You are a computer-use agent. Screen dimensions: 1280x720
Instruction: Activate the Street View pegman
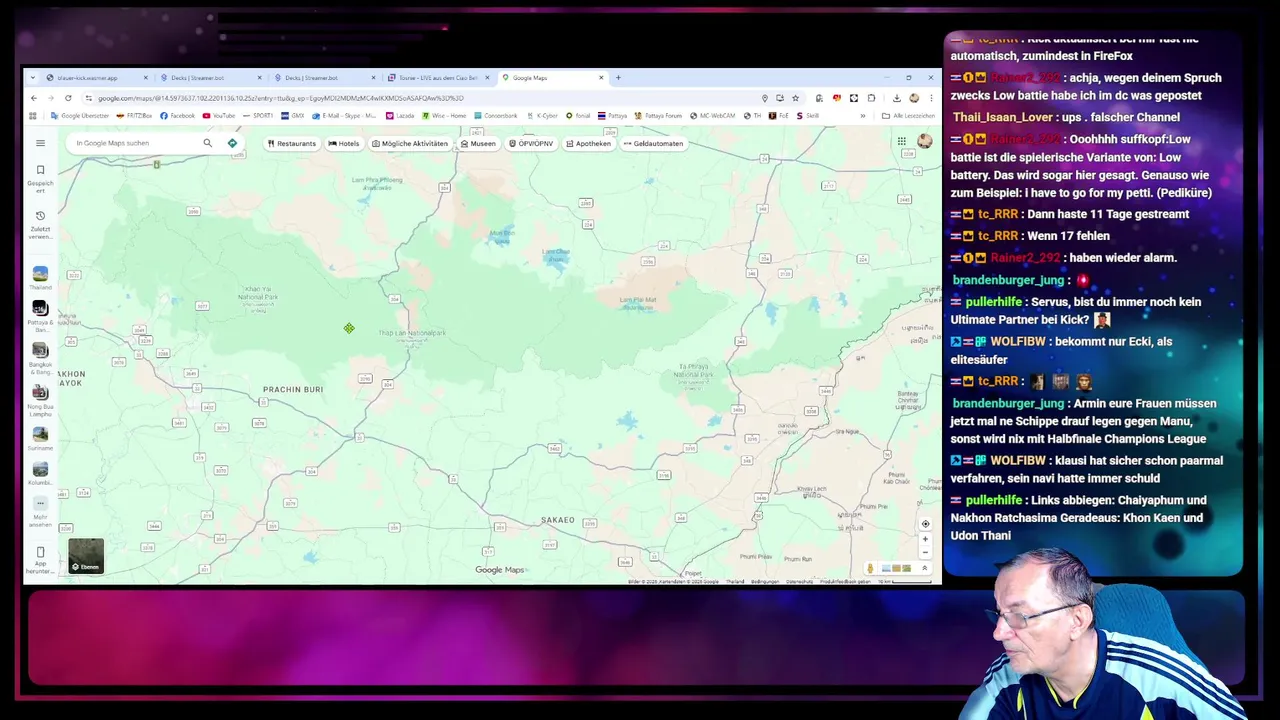870,568
